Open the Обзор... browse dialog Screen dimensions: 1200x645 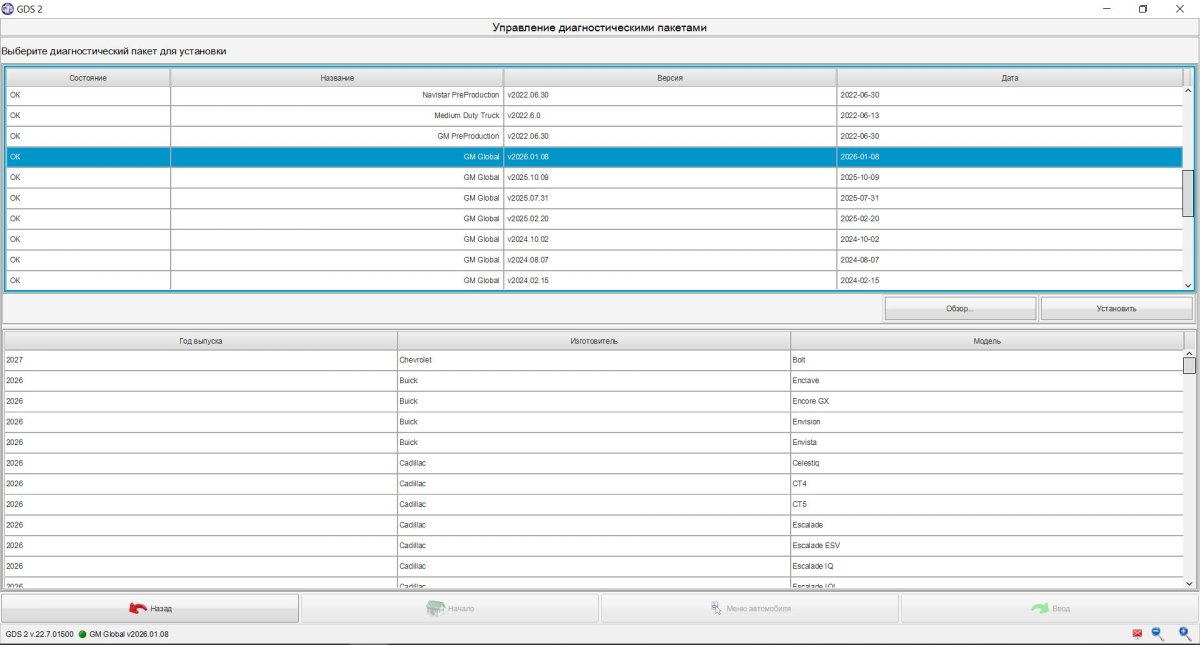(960, 309)
